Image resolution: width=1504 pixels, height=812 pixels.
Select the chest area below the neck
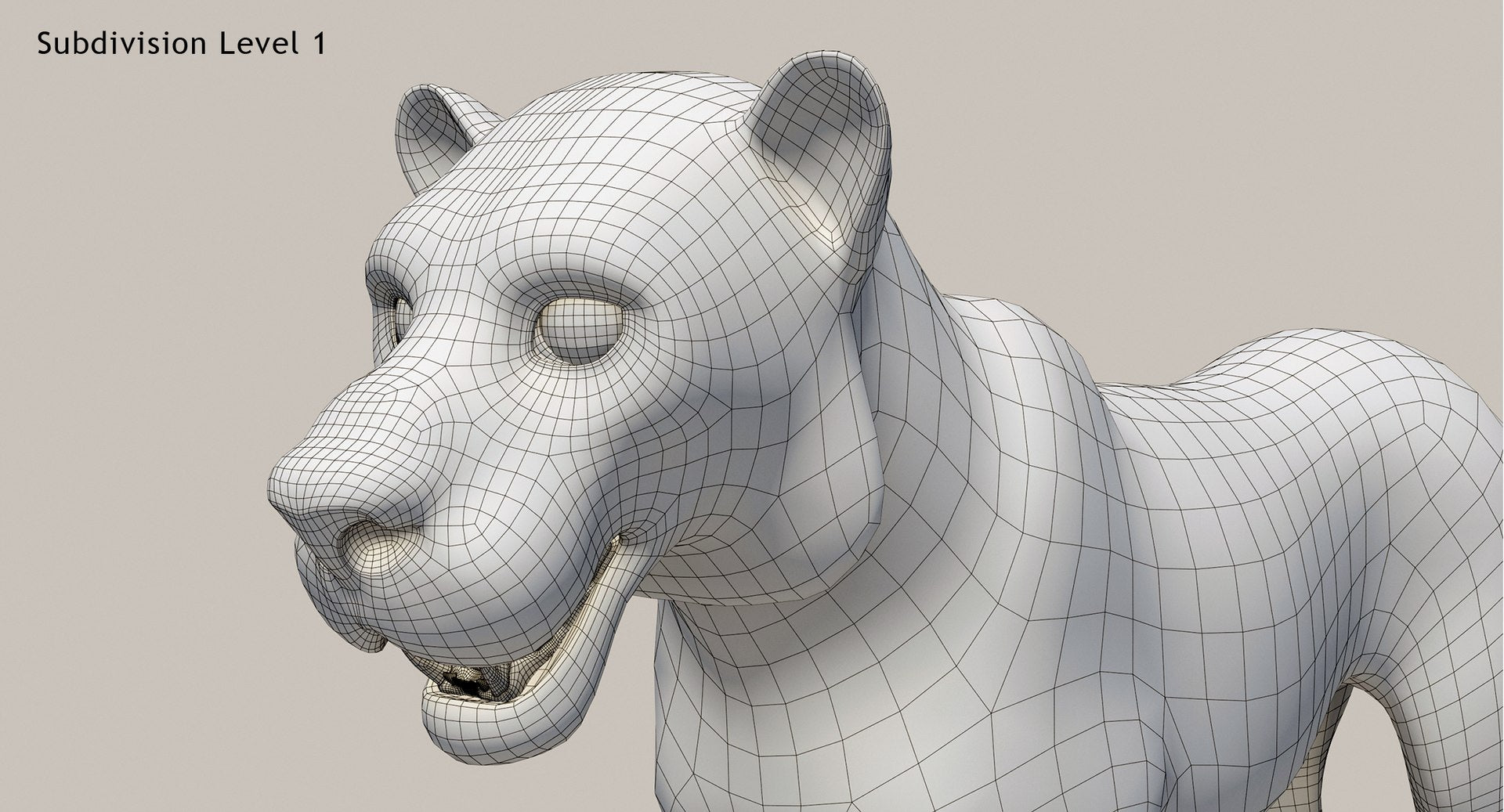783,705
